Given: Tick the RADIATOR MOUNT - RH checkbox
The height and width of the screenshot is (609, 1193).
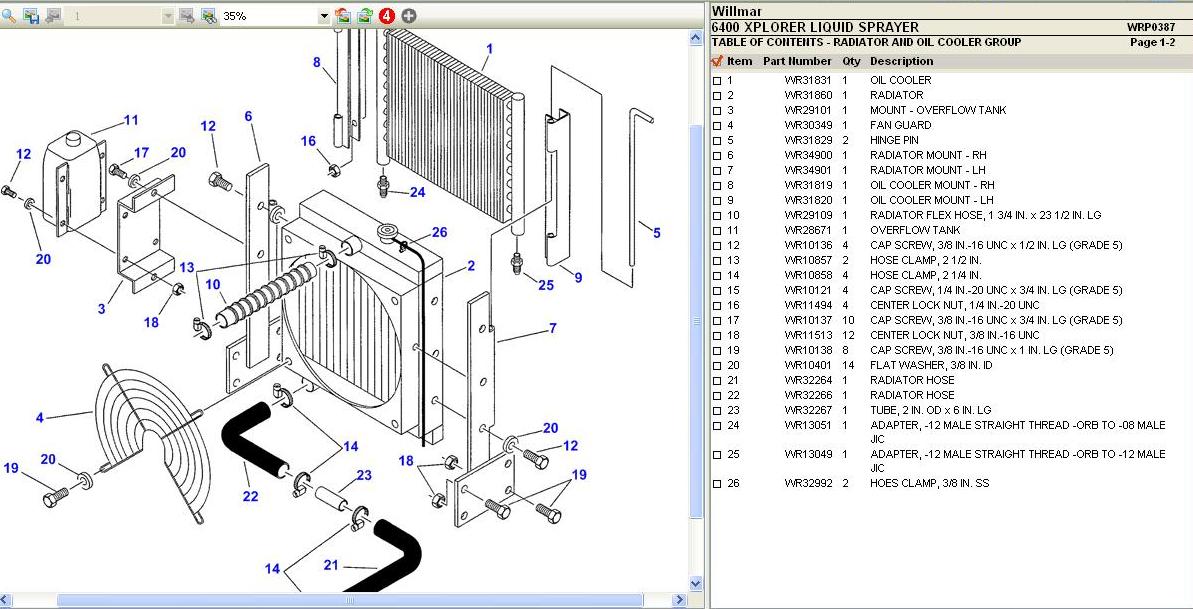Looking at the screenshot, I should pos(717,156).
